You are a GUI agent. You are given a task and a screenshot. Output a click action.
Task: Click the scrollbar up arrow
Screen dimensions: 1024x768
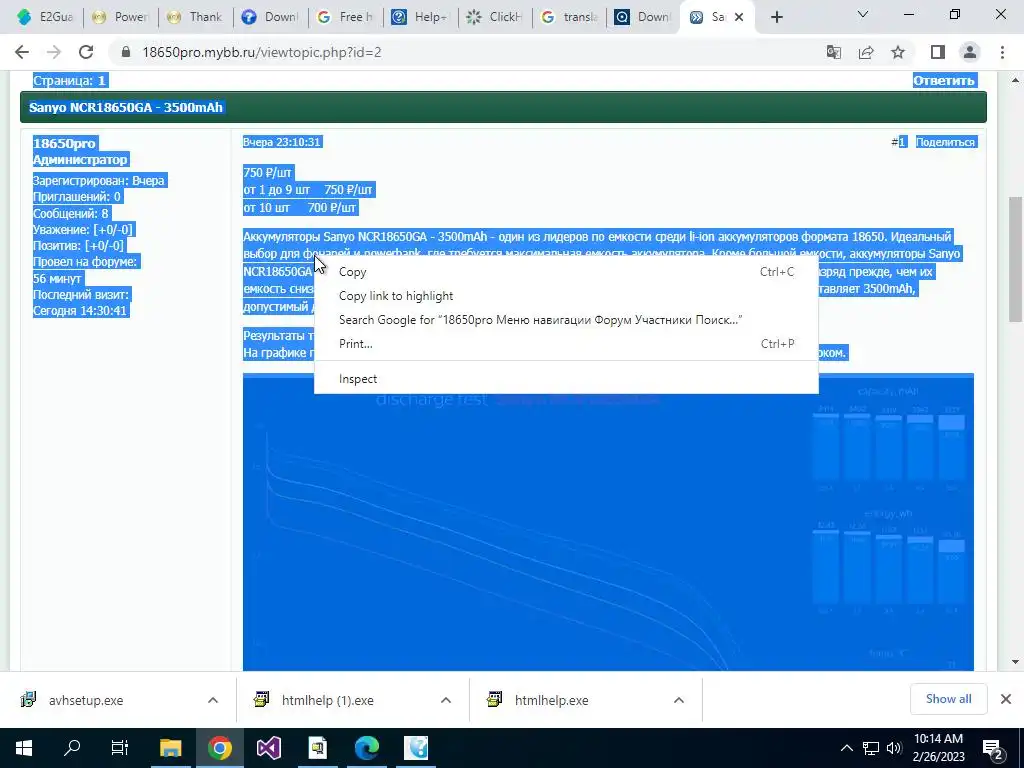pos(1015,80)
